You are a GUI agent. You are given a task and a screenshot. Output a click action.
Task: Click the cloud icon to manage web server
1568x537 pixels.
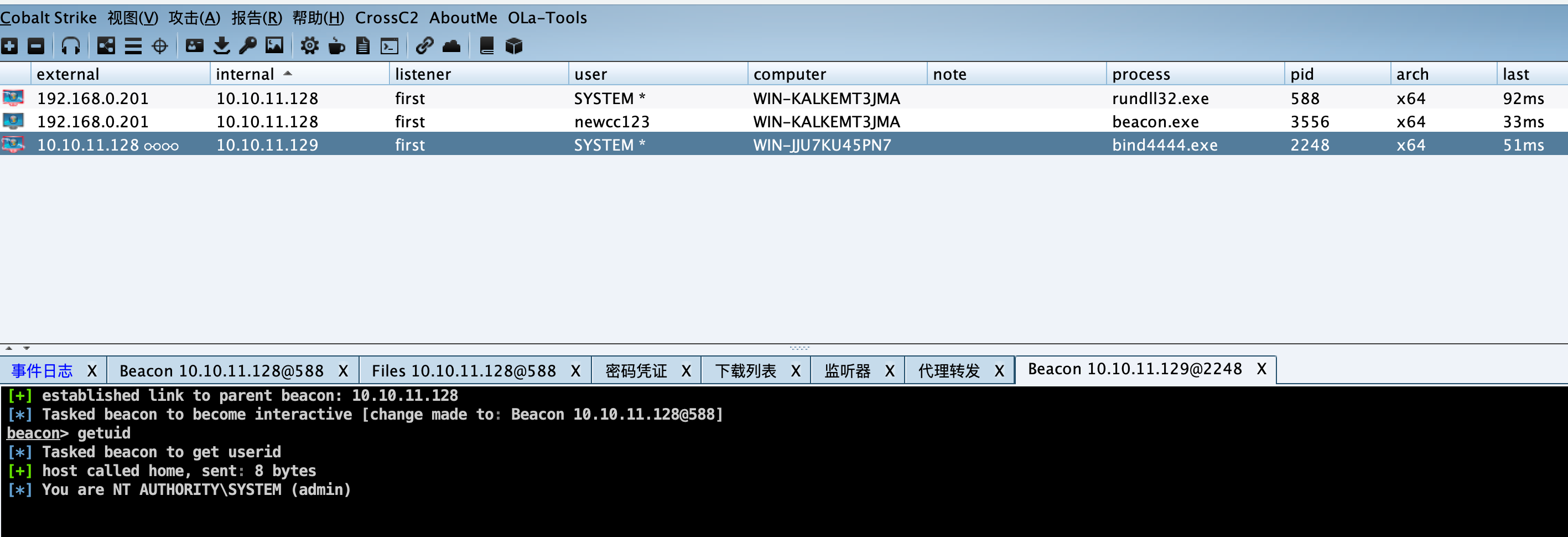click(451, 45)
